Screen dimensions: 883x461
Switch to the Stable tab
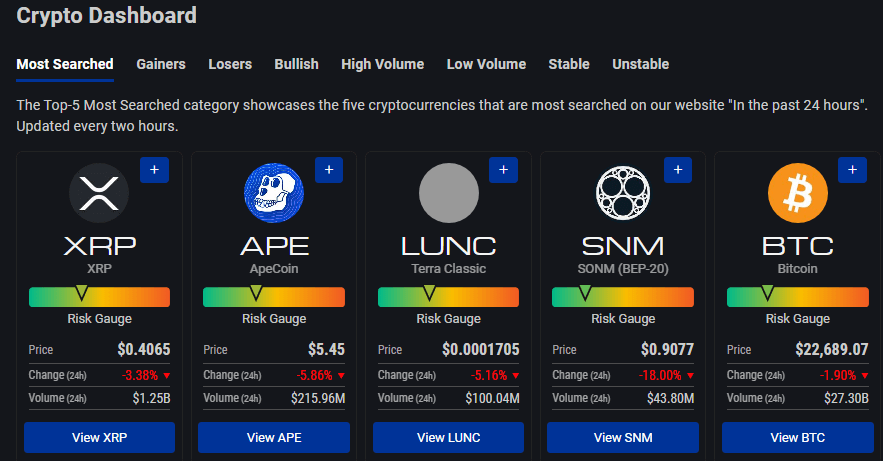569,64
